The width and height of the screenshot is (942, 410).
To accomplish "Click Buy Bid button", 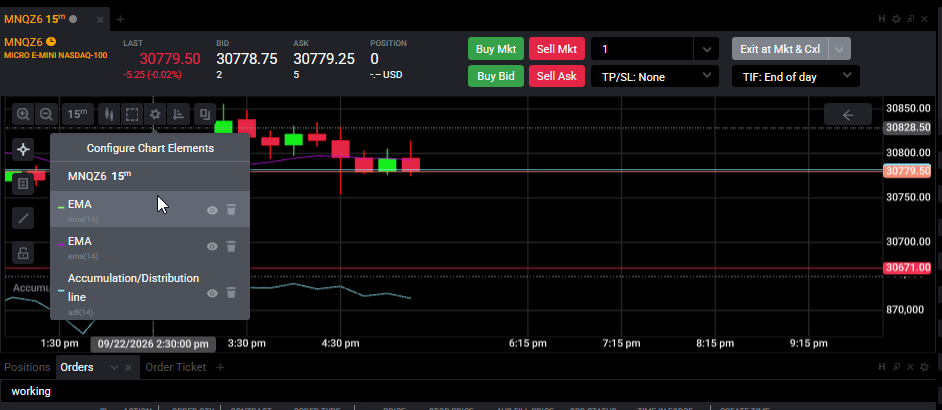I will 496,76.
